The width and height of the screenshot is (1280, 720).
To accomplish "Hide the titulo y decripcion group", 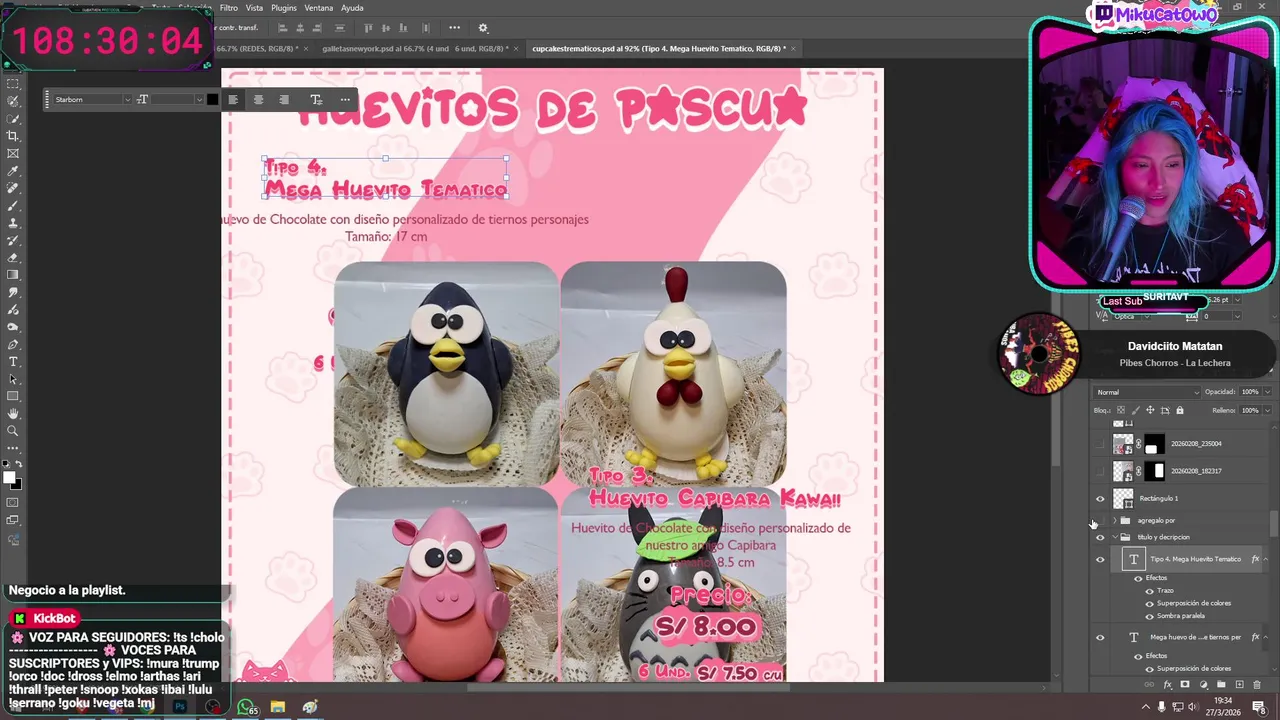I will 1100,537.
